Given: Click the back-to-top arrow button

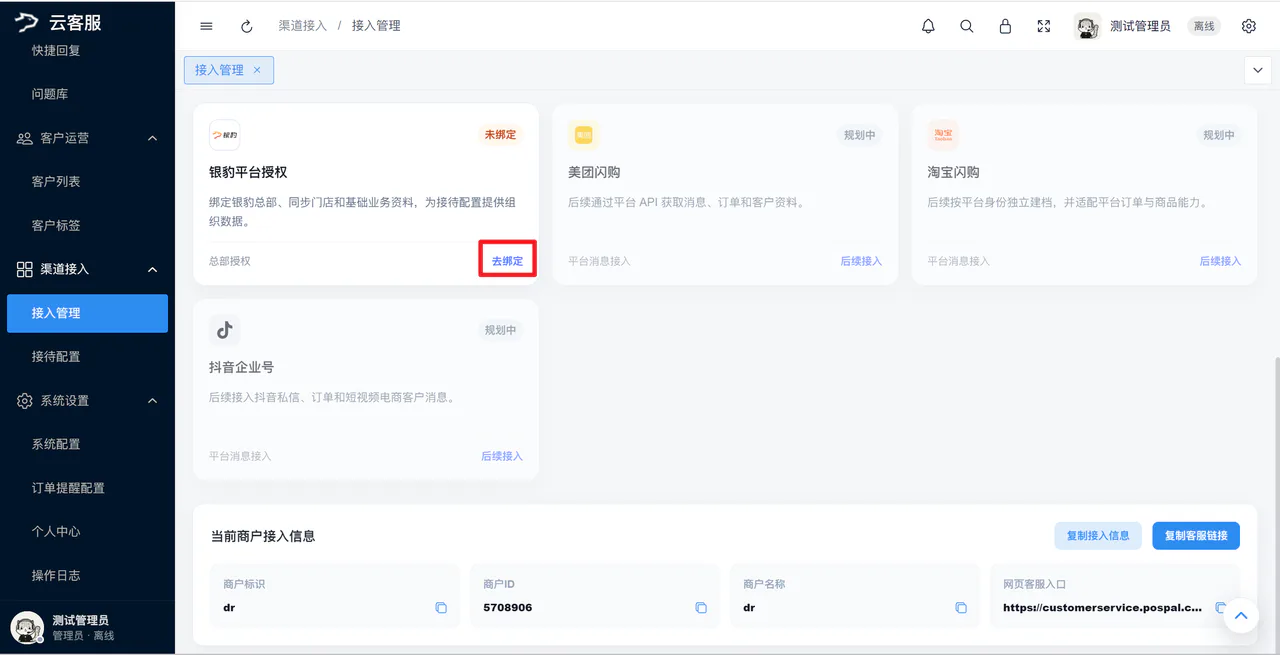Looking at the screenshot, I should pyautogui.click(x=1241, y=615).
